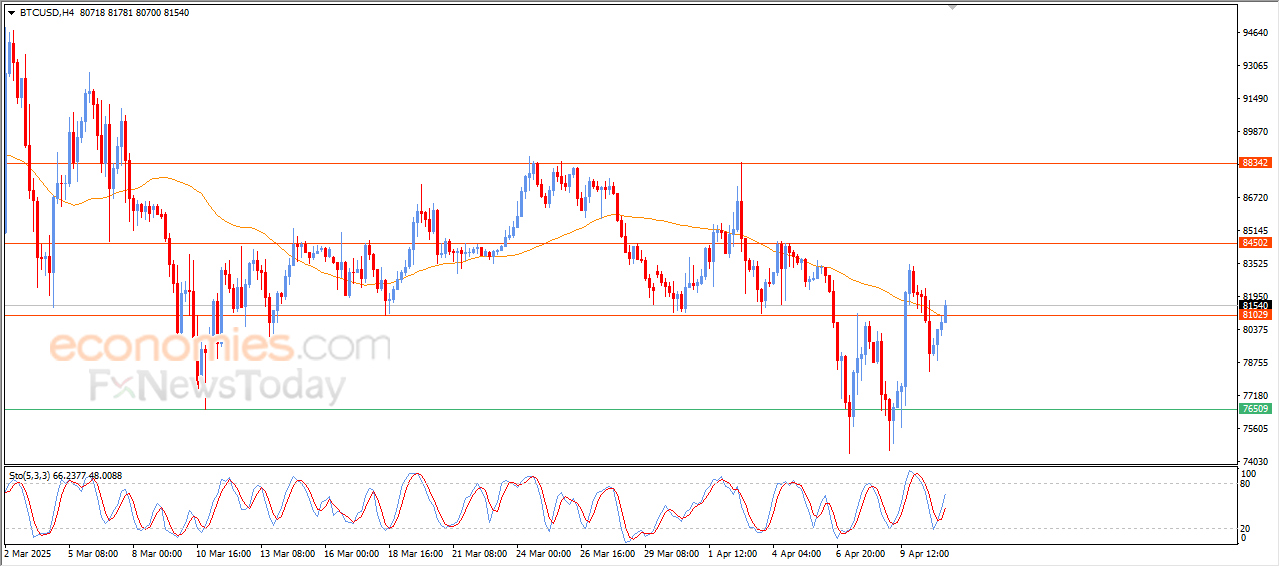The width and height of the screenshot is (1280, 567).
Task: Click the 75605 price axis value
Action: [x=1255, y=429]
